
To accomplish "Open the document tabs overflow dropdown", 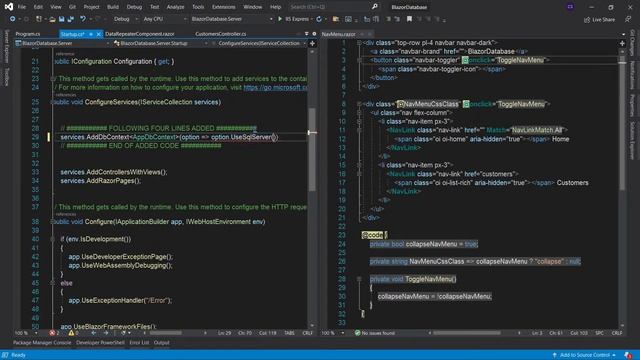I will pos(307,34).
